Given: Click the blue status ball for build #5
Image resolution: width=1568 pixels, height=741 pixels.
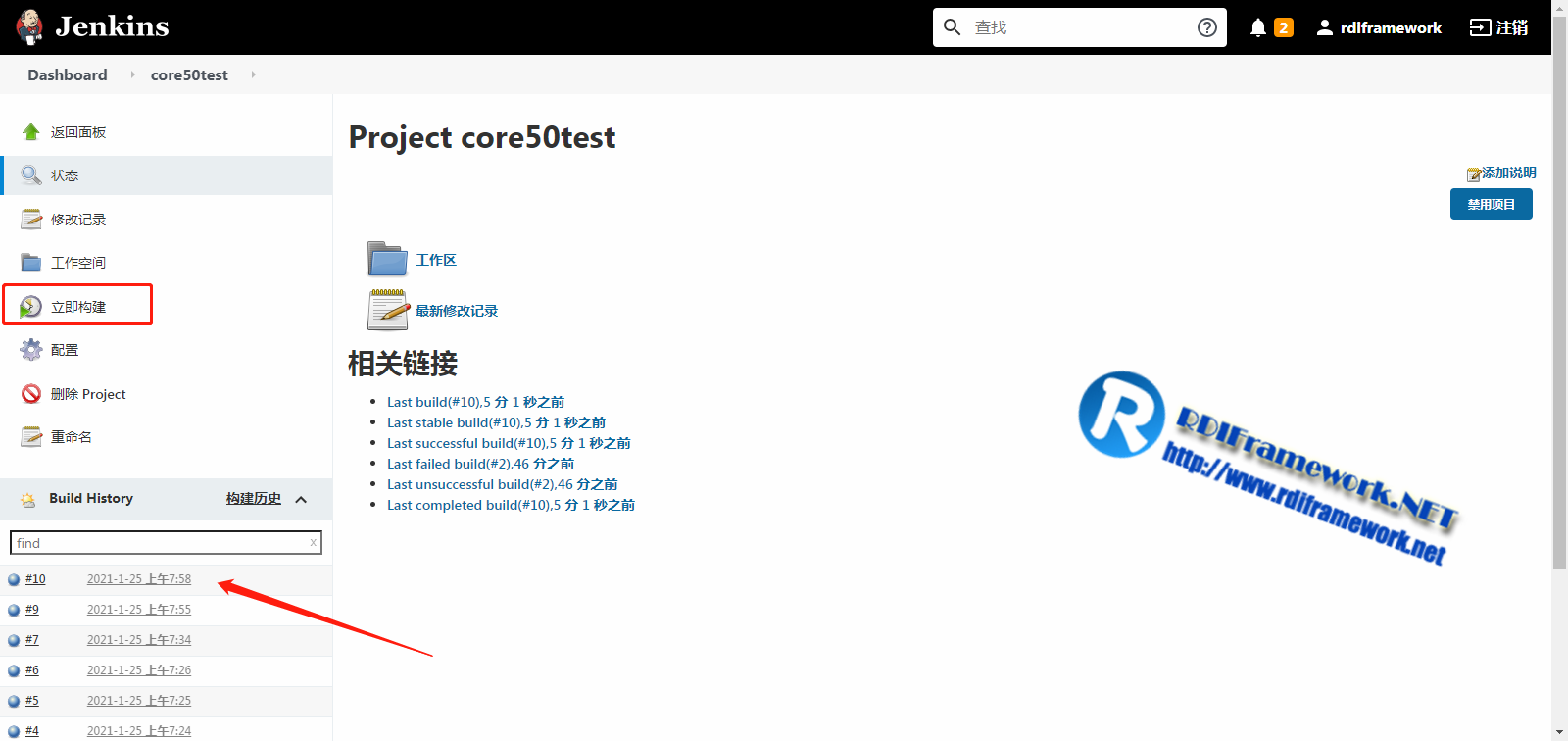Looking at the screenshot, I should coord(14,702).
